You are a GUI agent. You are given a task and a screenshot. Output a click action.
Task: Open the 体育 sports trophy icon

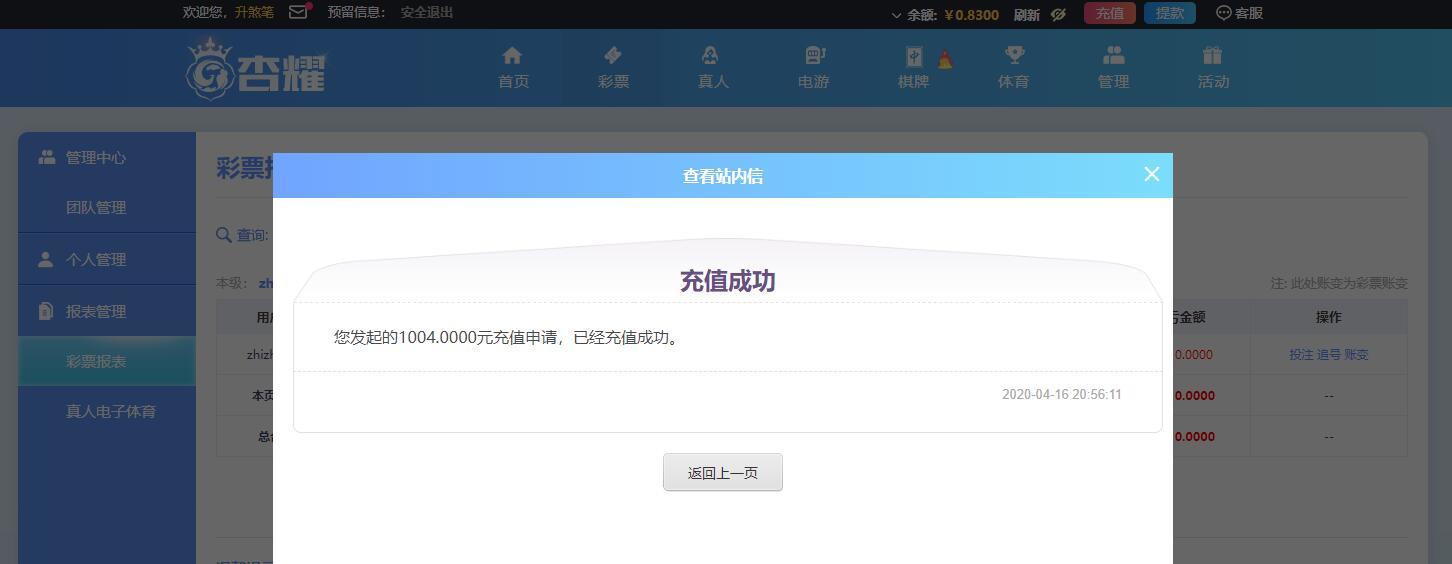[1014, 56]
